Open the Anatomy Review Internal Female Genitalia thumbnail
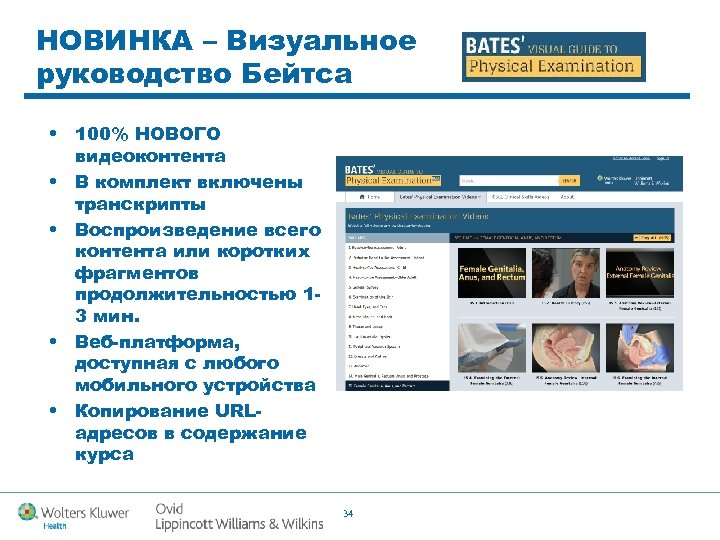Viewport: 720px width, 540px height. pos(566,348)
